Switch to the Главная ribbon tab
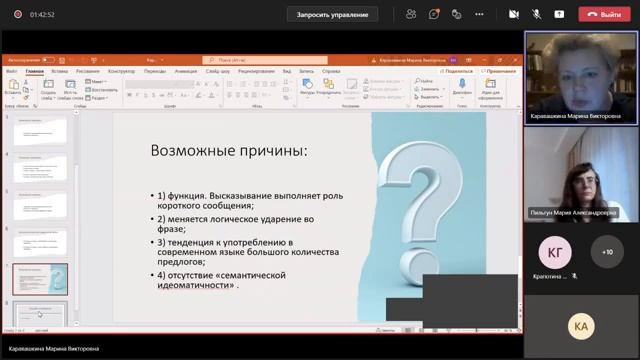The width and height of the screenshot is (640, 360). pos(35,71)
